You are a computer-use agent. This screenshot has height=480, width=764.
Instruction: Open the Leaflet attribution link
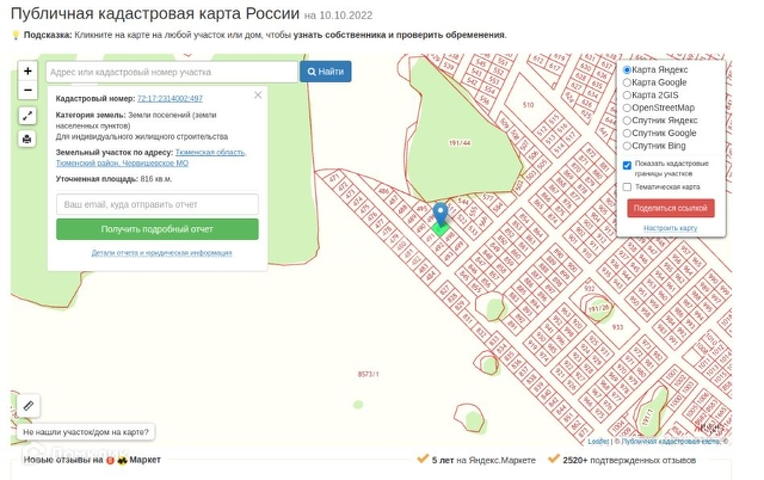pos(598,442)
